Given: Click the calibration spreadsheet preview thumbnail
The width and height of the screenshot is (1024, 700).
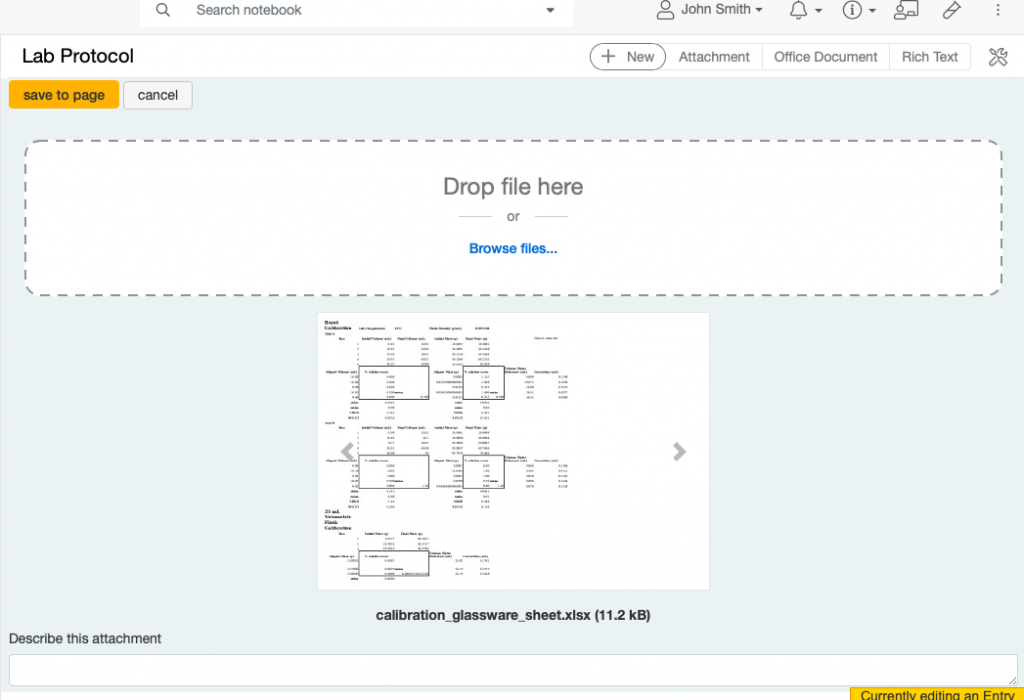Looking at the screenshot, I should [513, 451].
